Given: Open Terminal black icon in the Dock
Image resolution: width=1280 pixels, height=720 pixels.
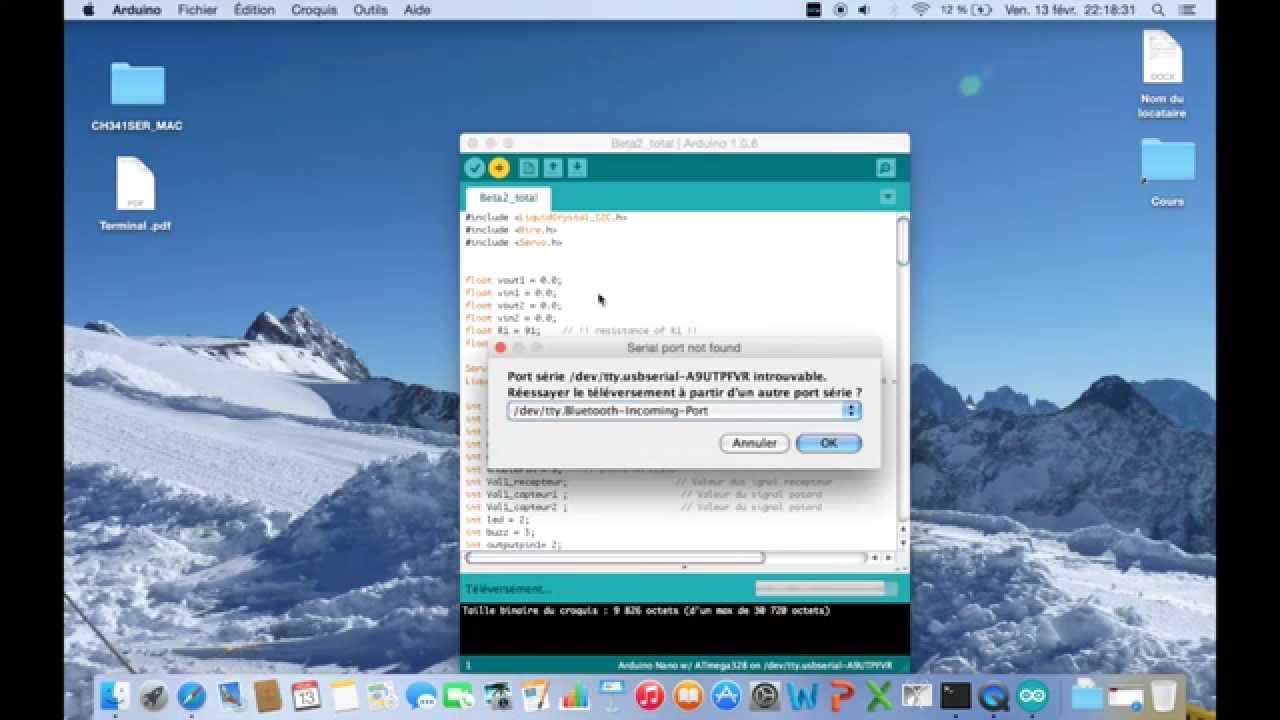Looking at the screenshot, I should (x=955, y=695).
